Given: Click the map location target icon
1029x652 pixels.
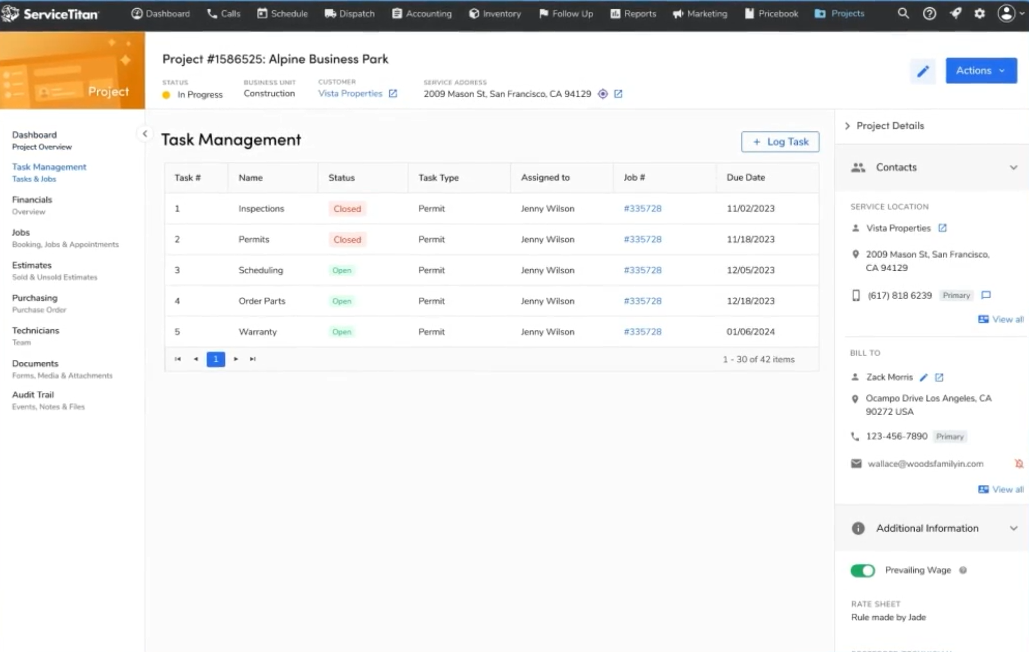Looking at the screenshot, I should tap(602, 94).
